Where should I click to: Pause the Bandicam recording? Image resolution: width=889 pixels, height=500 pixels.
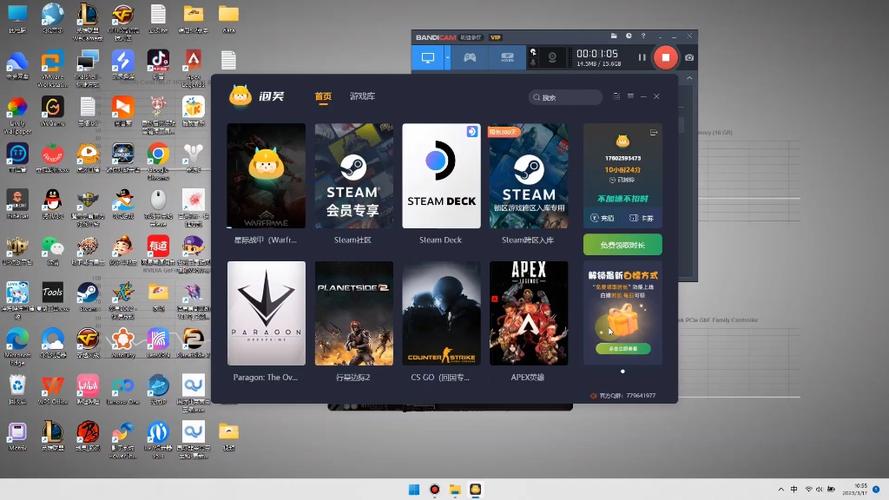(x=642, y=57)
